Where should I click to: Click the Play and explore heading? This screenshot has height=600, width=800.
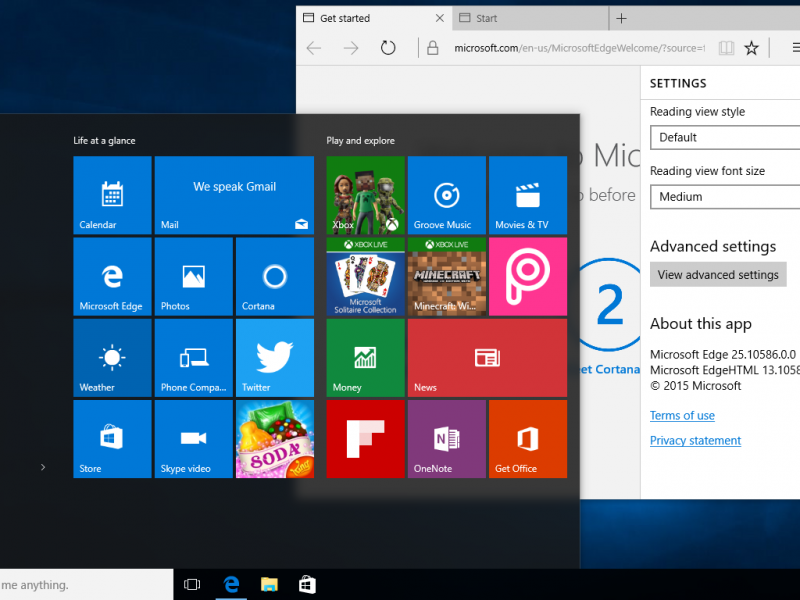pyautogui.click(x=361, y=141)
